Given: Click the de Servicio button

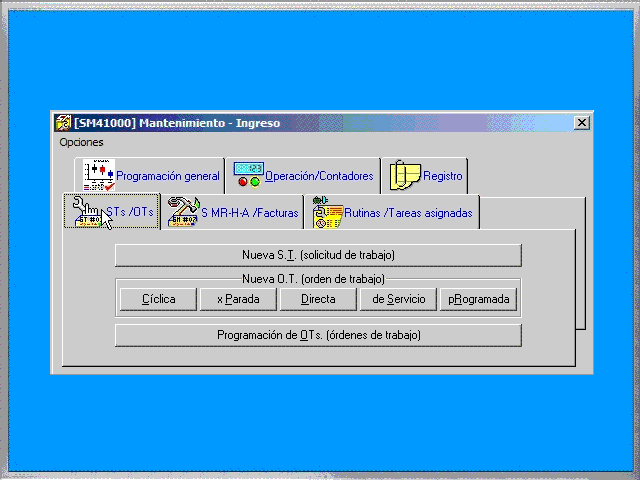Looking at the screenshot, I should click(x=398, y=299).
